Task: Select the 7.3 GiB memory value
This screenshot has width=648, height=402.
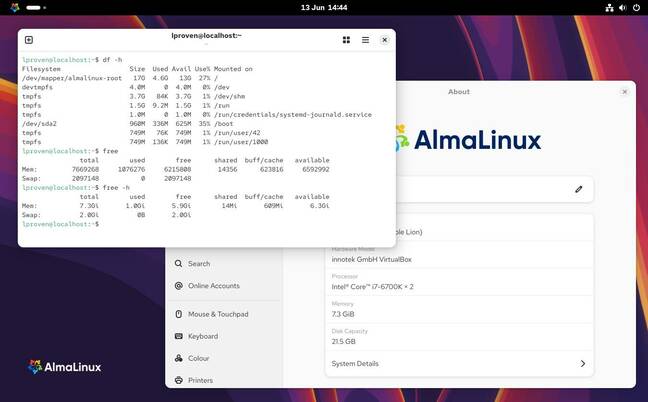Action: pyautogui.click(x=343, y=314)
